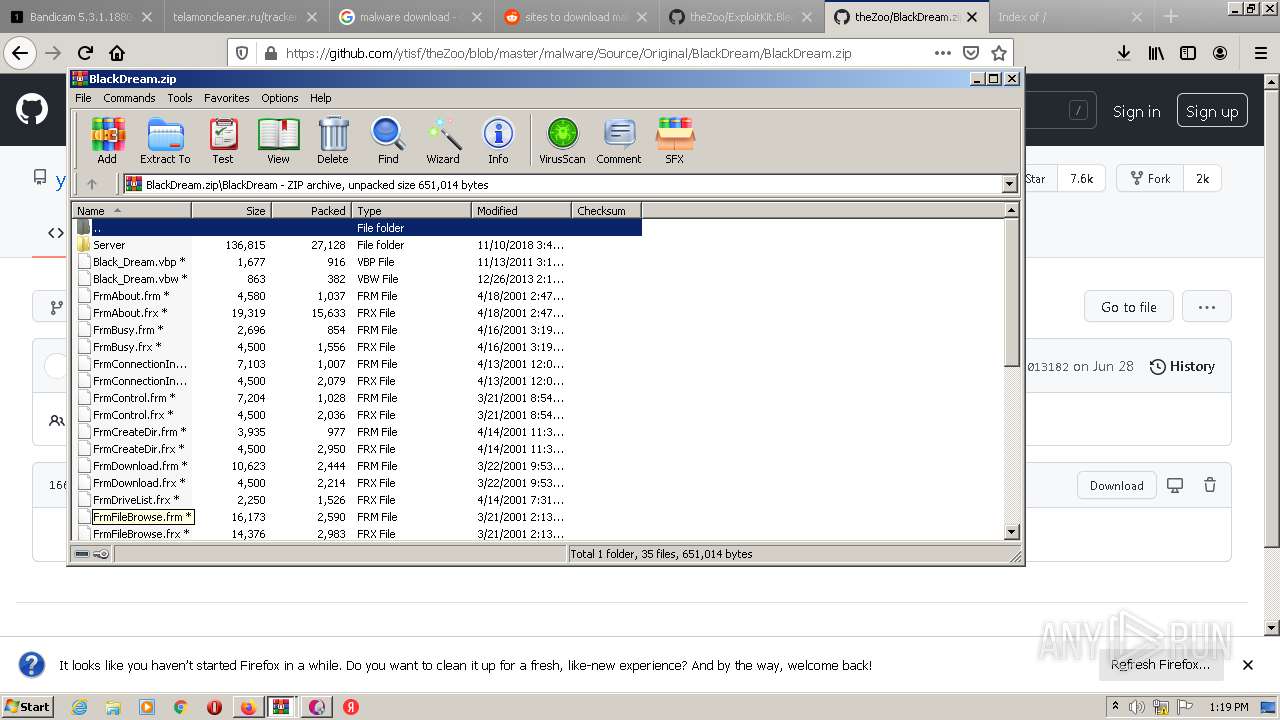The image size is (1280, 720).
Task: Sort by the Checksum column header
Action: point(606,210)
